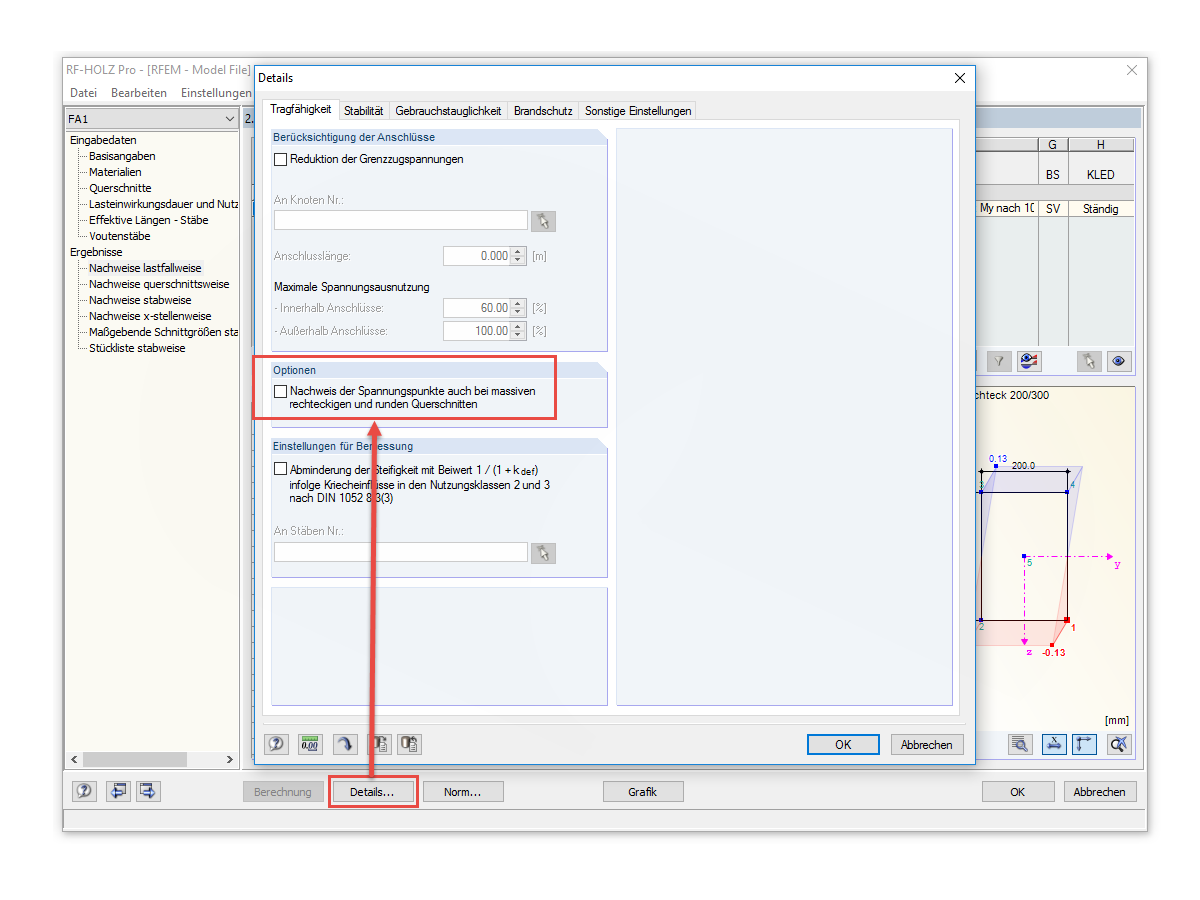Image resolution: width=1200 pixels, height=900 pixels.
Task: Click the reset defaults arrow icon
Action: tap(345, 744)
